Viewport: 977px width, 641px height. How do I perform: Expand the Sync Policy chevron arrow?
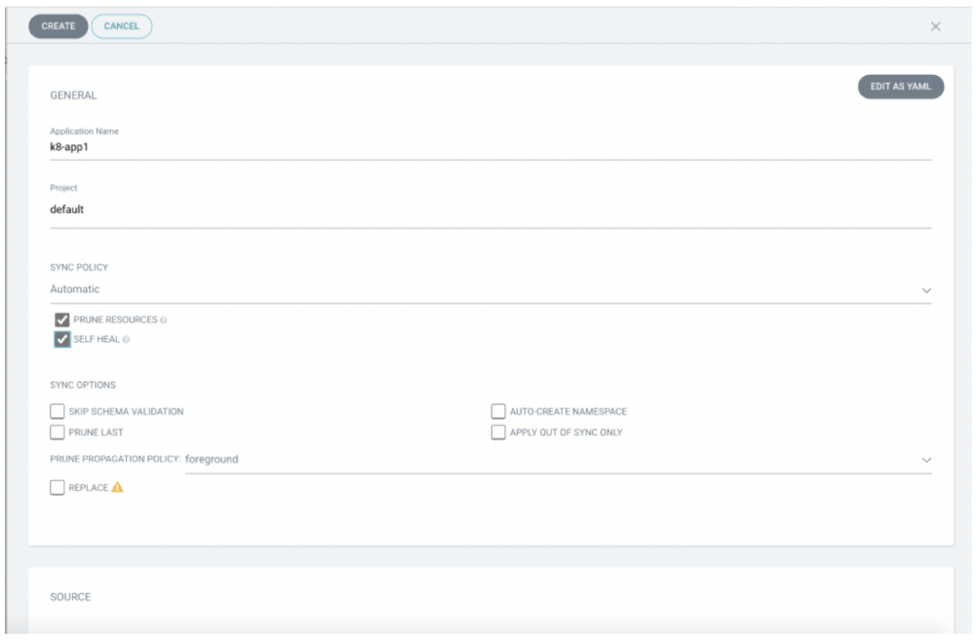point(926,291)
